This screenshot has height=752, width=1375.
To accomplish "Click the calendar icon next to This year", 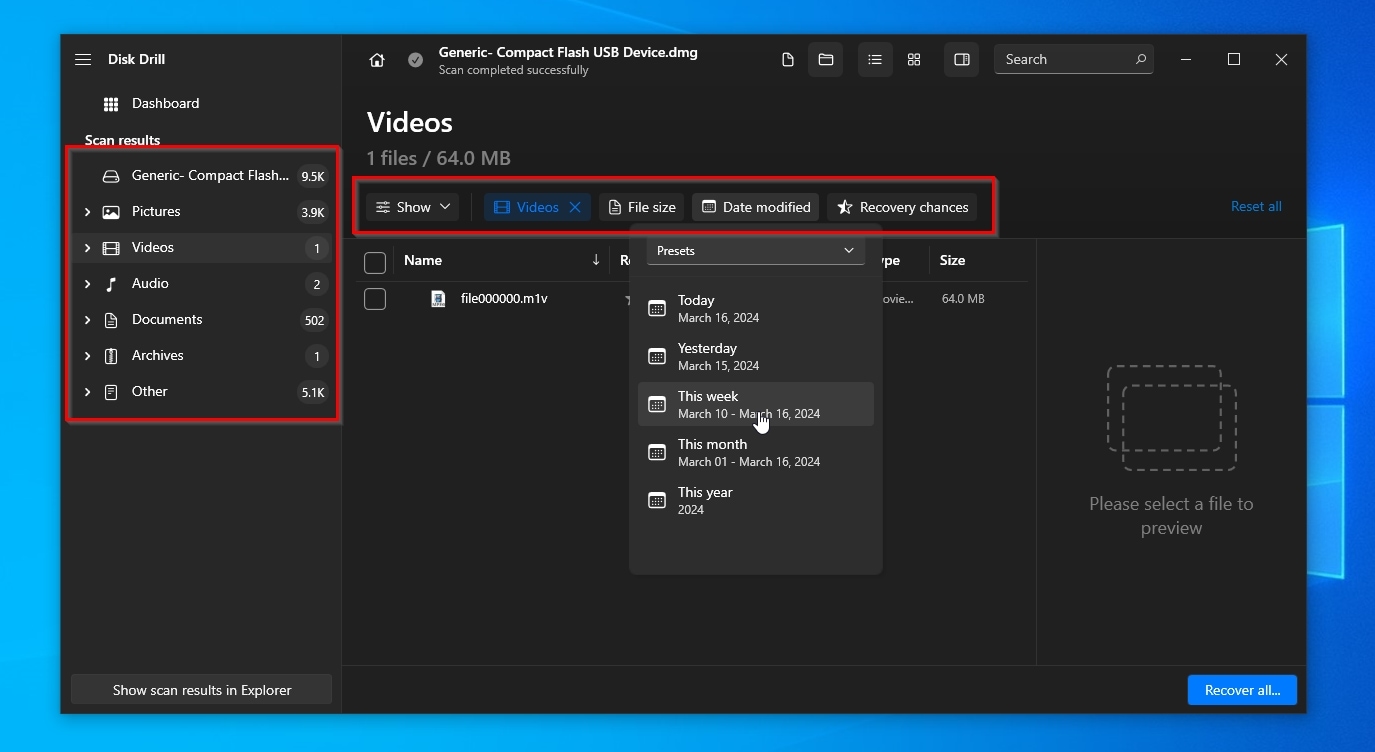I will [x=657, y=500].
